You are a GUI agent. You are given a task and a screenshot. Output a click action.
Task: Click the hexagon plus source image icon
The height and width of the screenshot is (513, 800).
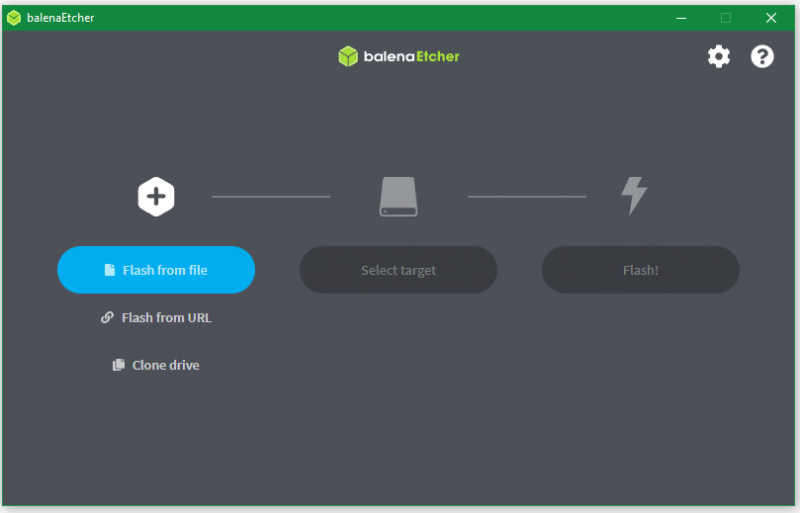click(156, 197)
